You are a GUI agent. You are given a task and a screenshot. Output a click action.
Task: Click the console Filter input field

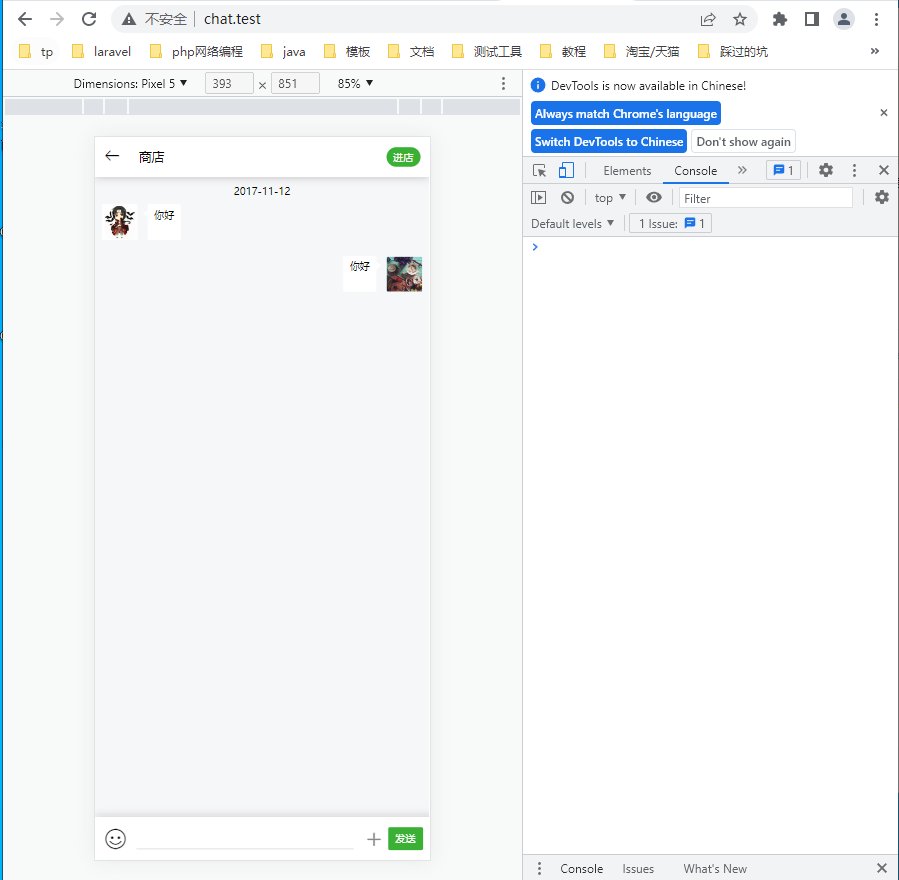click(x=765, y=198)
